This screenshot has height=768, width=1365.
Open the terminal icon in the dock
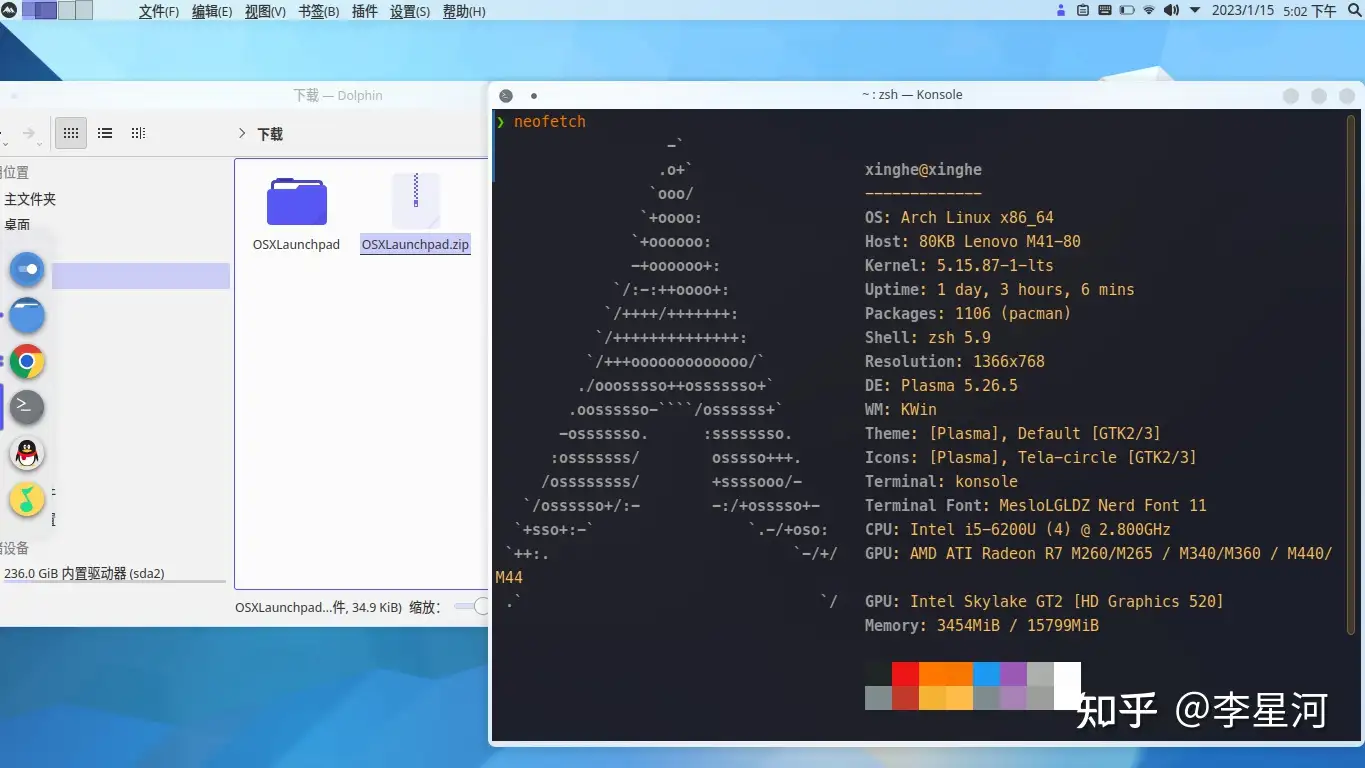coord(27,407)
